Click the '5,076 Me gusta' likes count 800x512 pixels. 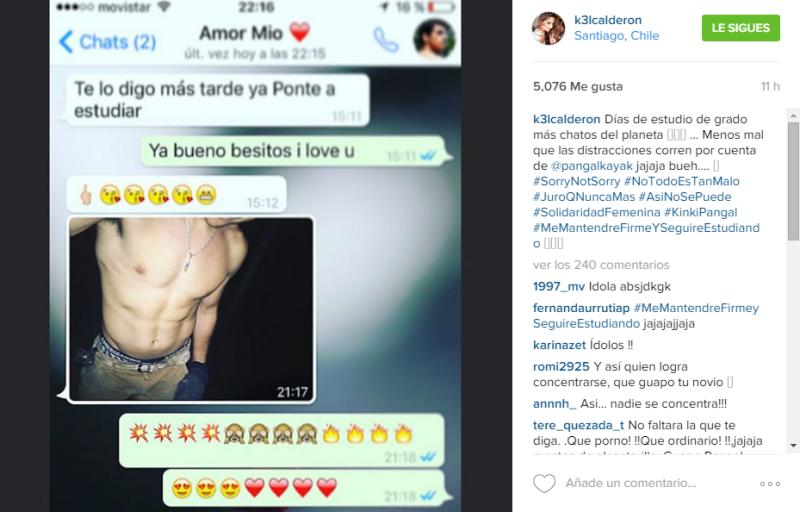(x=578, y=87)
